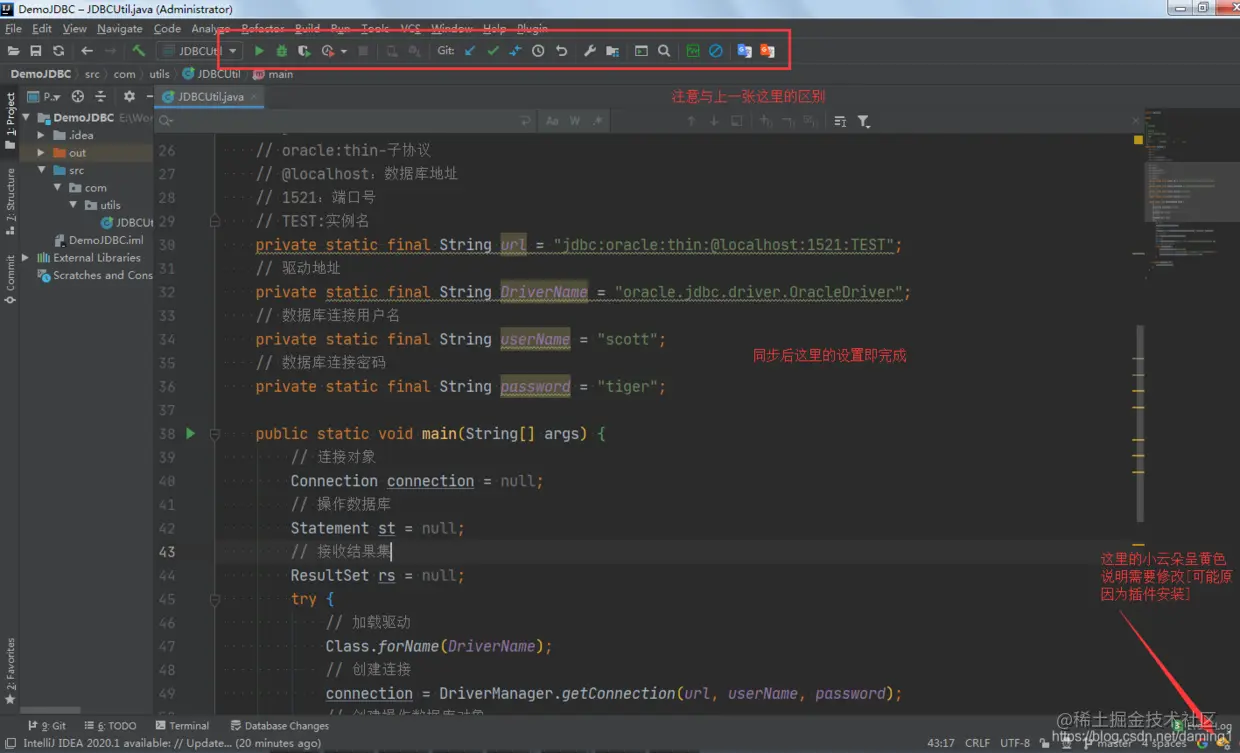Collapse the src folder node

[41, 170]
